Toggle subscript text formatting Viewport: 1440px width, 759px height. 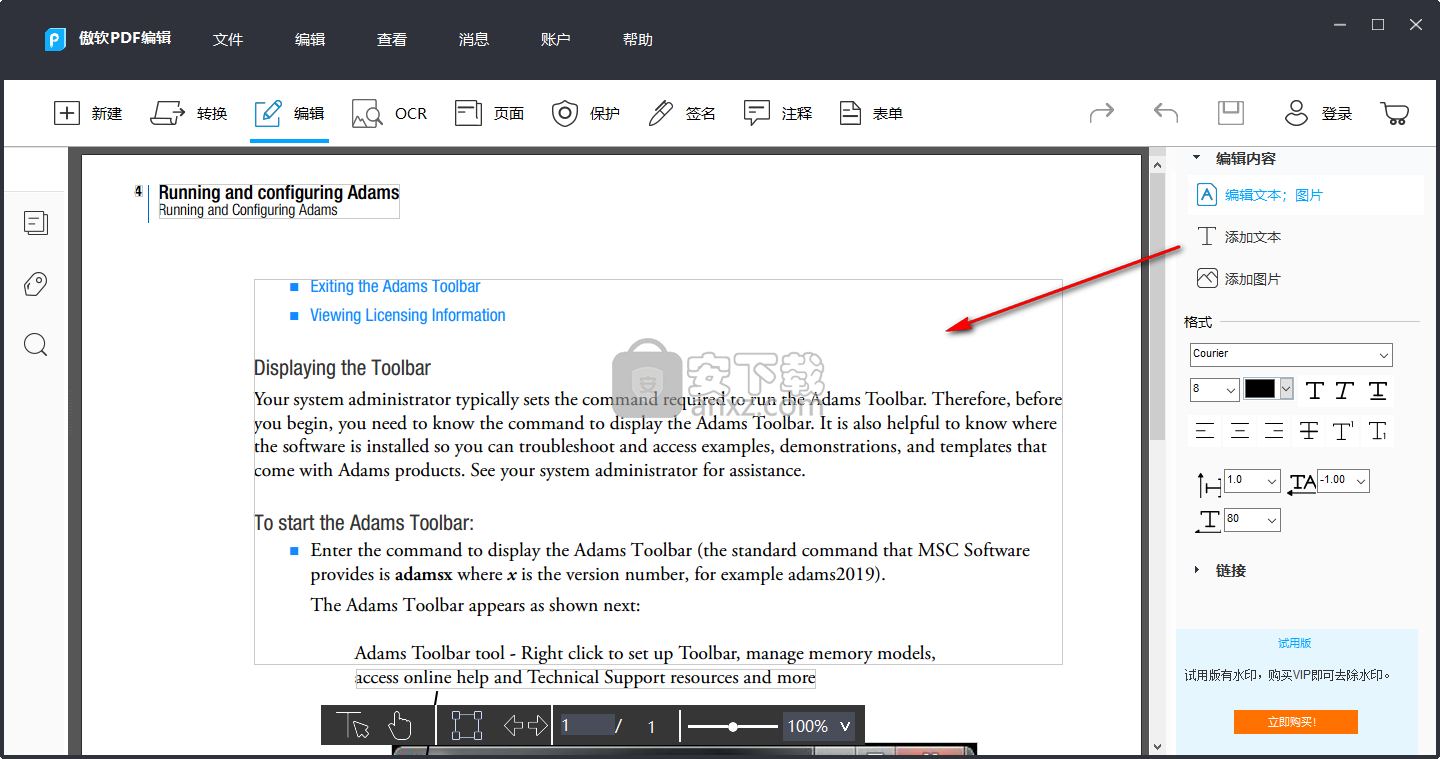(x=1377, y=431)
